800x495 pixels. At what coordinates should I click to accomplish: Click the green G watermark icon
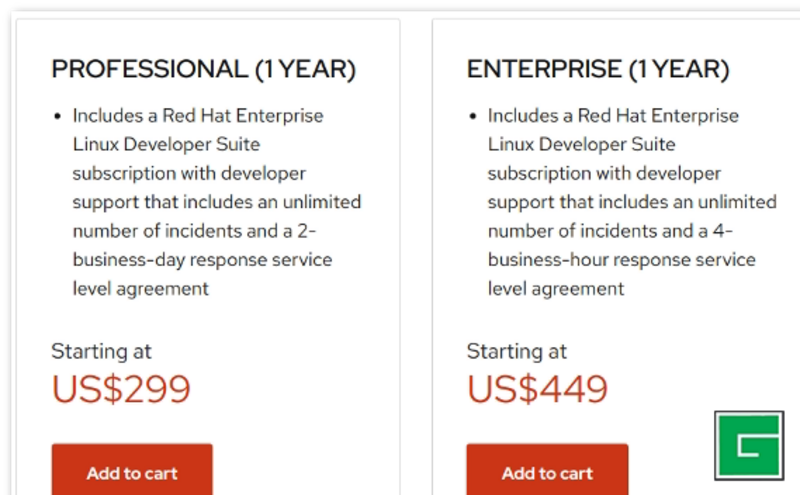point(748,444)
